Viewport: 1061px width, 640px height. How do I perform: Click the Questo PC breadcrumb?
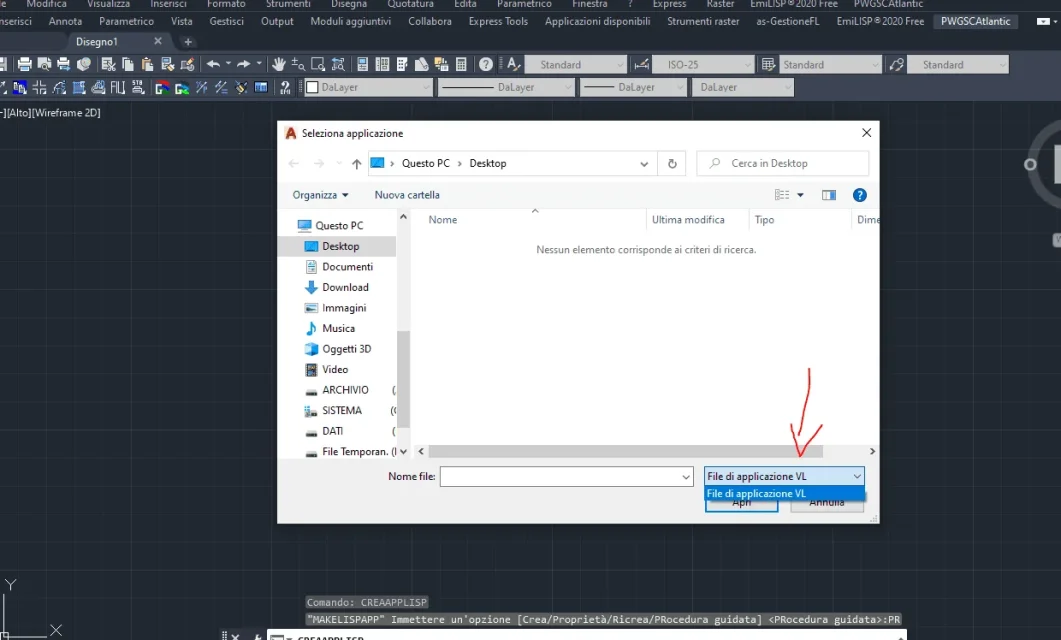[x=426, y=164]
